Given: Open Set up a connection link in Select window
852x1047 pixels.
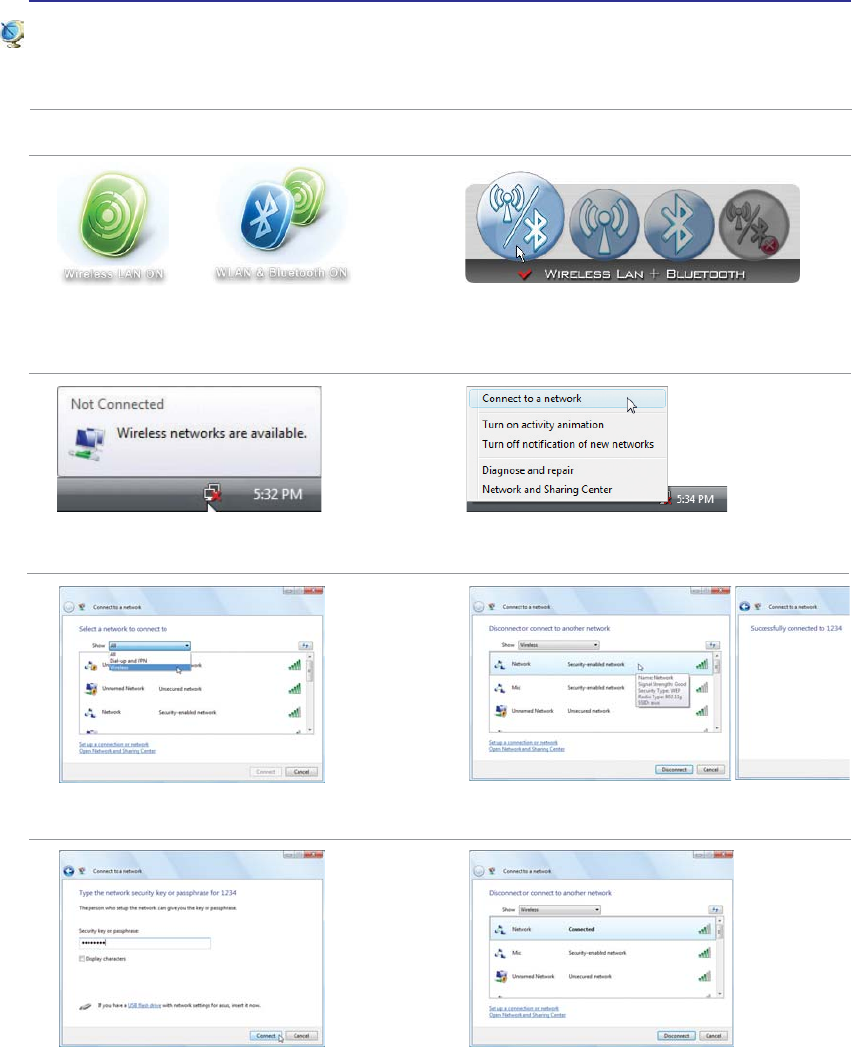Looking at the screenshot, I should coord(114,745).
